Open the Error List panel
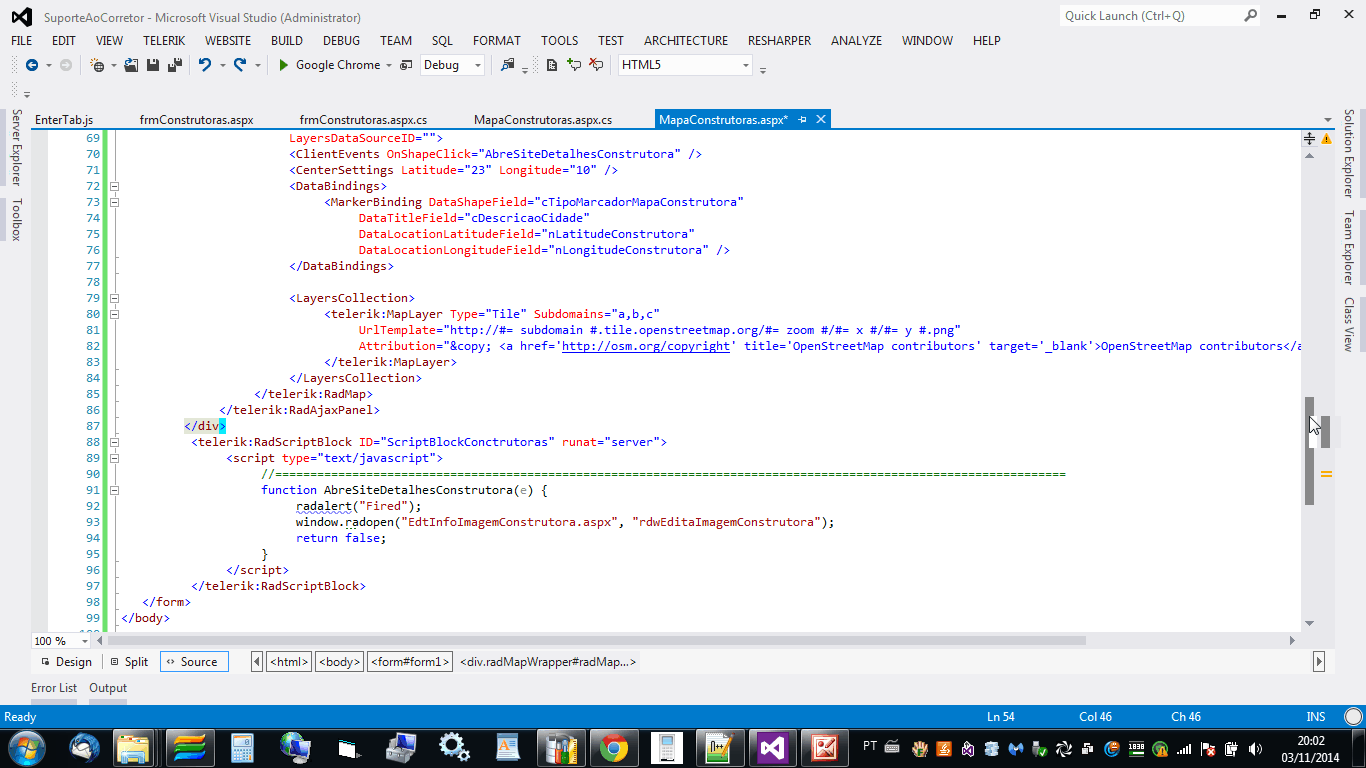 tap(54, 688)
